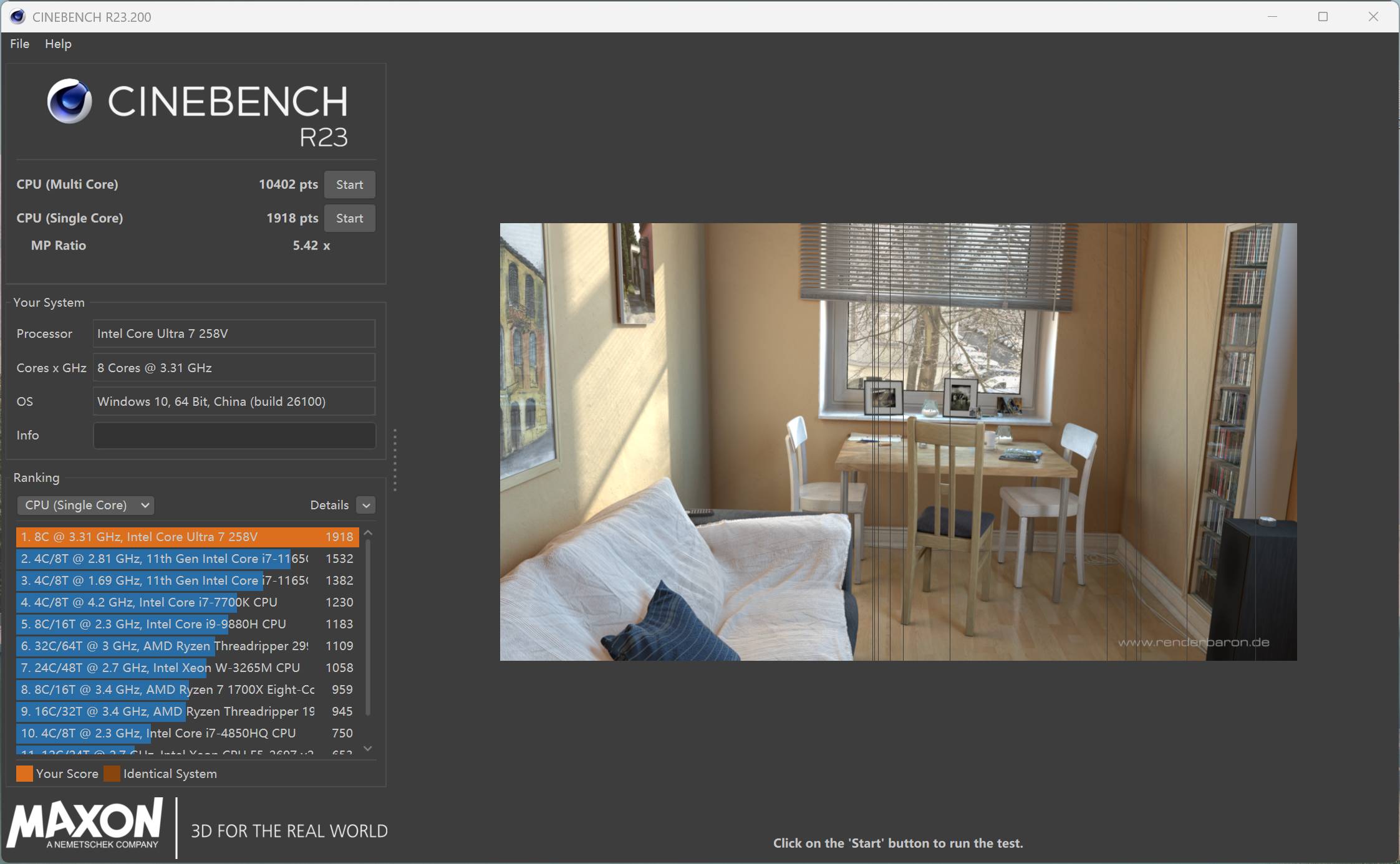This screenshot has width=1400, height=864.
Task: Click the OS field Windows 10
Action: tap(234, 401)
